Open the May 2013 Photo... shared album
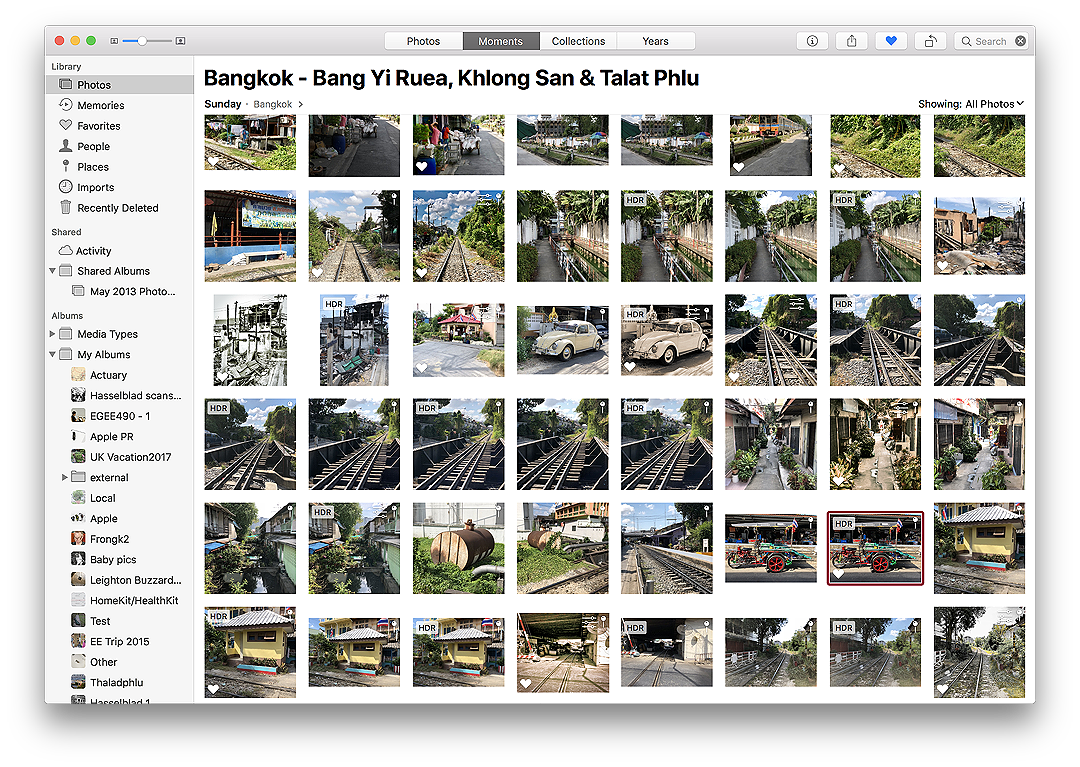1080x767 pixels. pyautogui.click(x=120, y=291)
